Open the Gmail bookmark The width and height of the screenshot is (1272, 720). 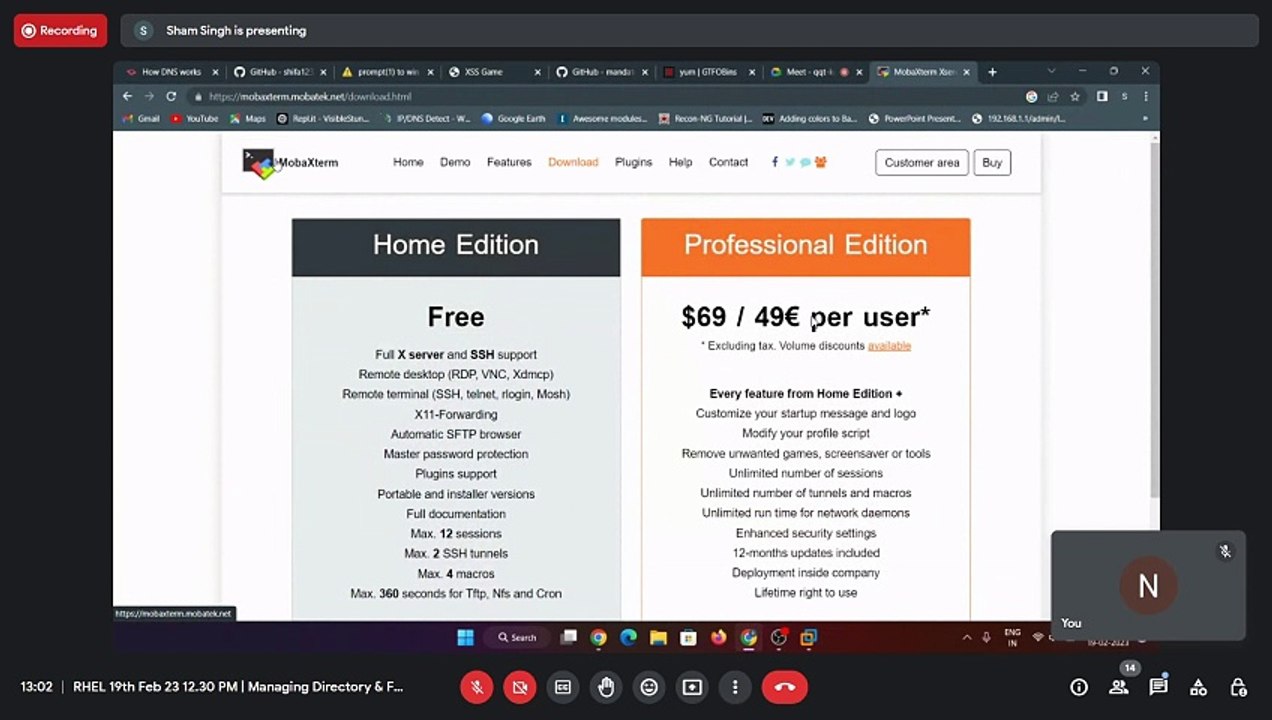click(x=141, y=118)
